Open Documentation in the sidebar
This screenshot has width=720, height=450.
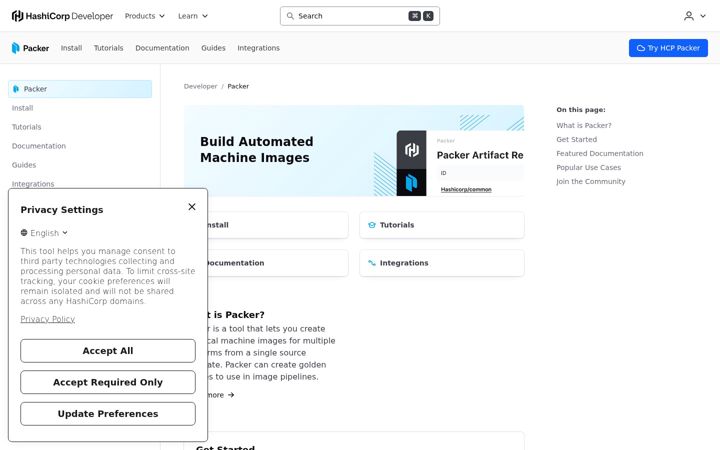click(39, 146)
